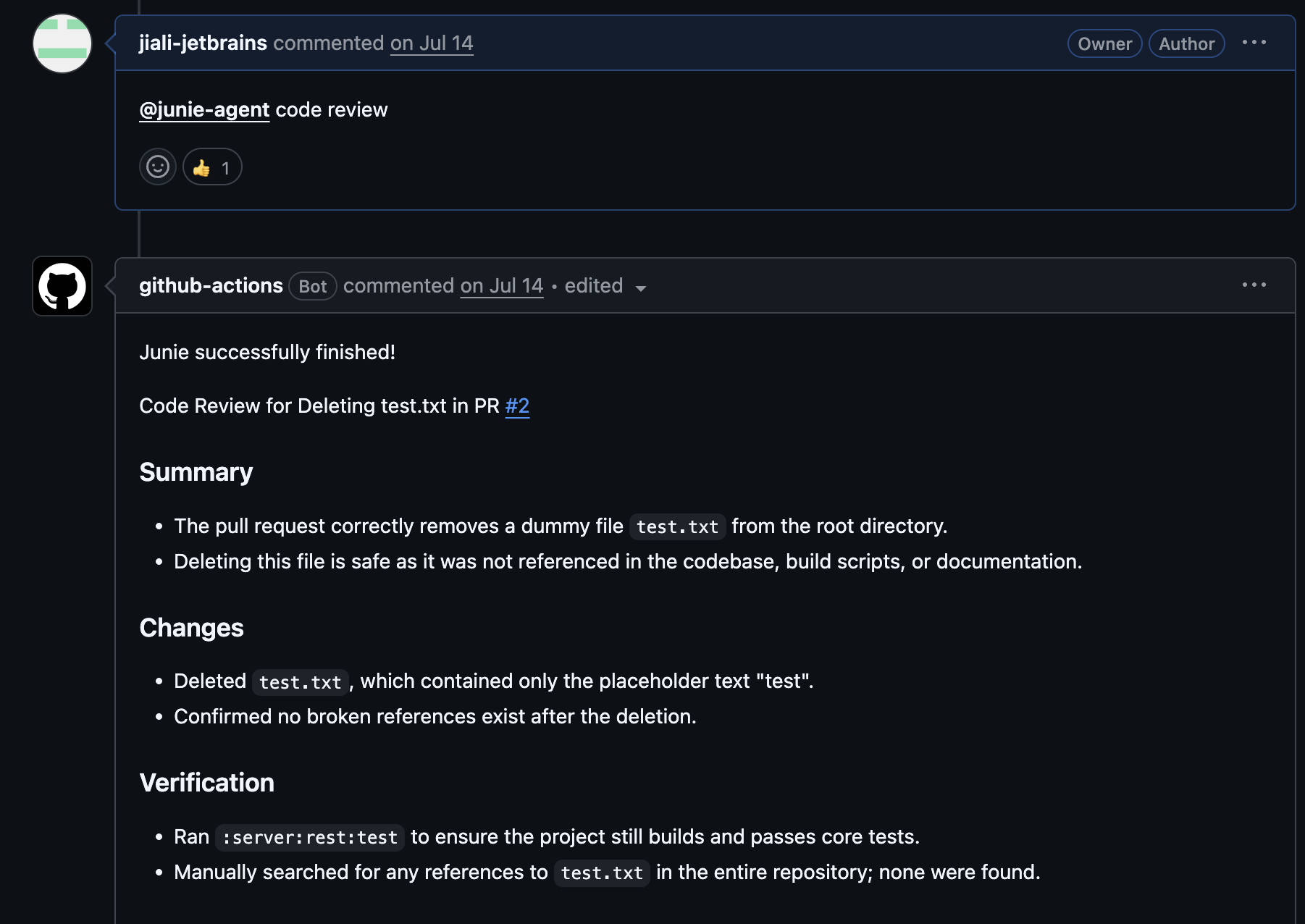Click the Bot label badge
This screenshot has width=1305, height=924.
tap(313, 286)
